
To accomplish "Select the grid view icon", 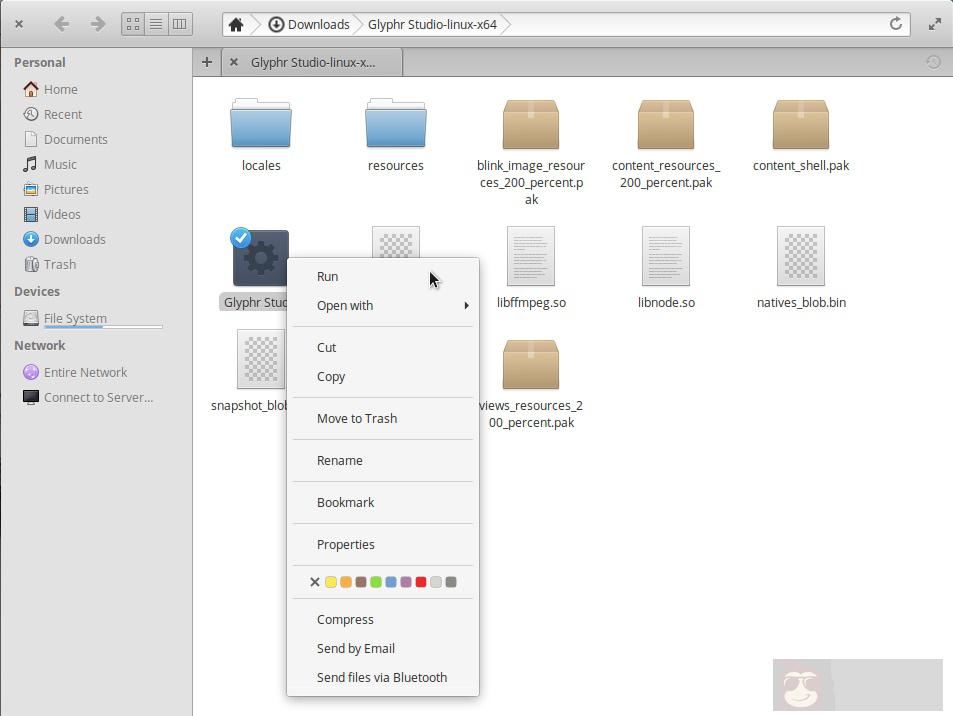I will [133, 24].
